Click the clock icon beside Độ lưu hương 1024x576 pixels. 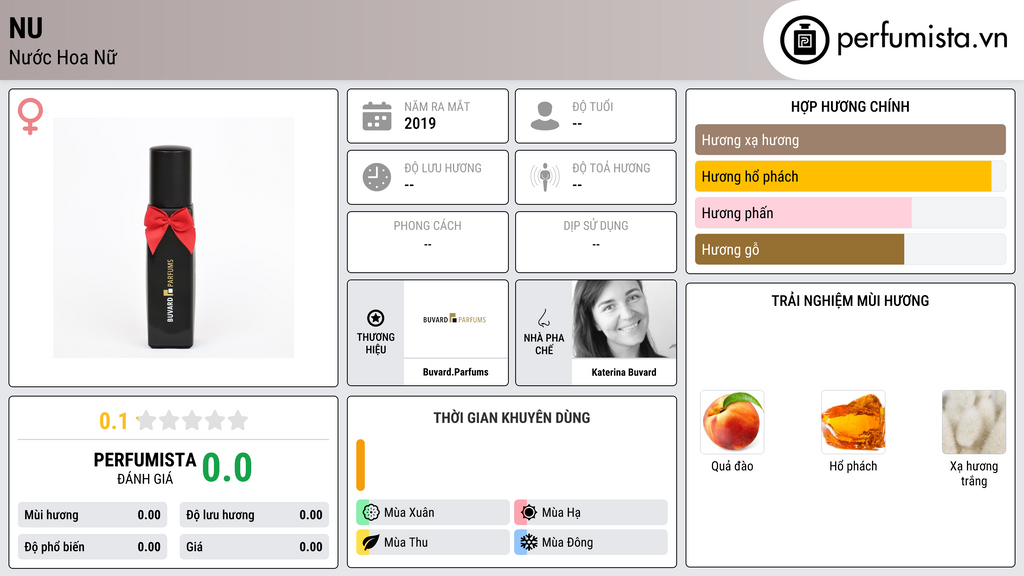pos(377,177)
